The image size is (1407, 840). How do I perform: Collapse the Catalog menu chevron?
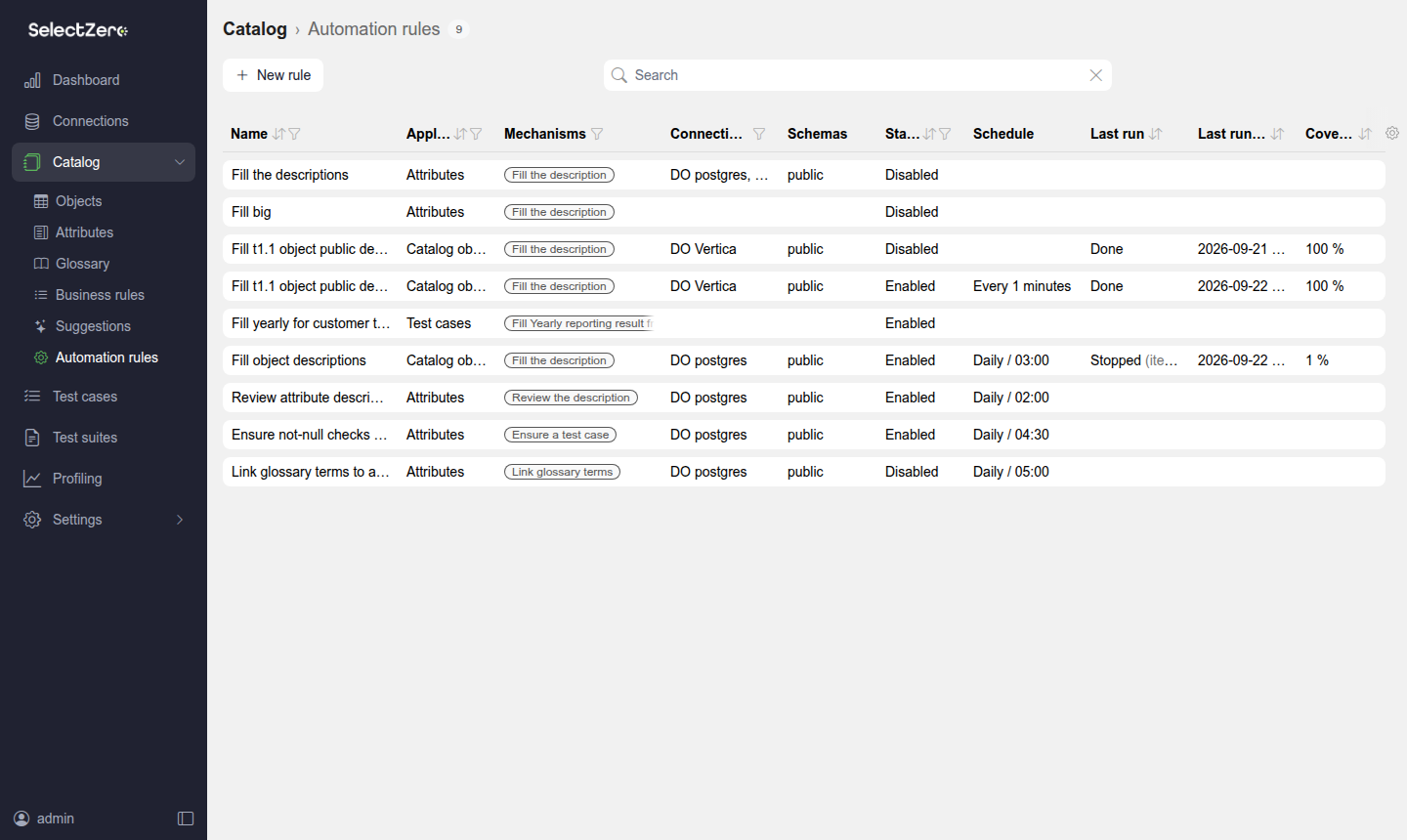[180, 162]
